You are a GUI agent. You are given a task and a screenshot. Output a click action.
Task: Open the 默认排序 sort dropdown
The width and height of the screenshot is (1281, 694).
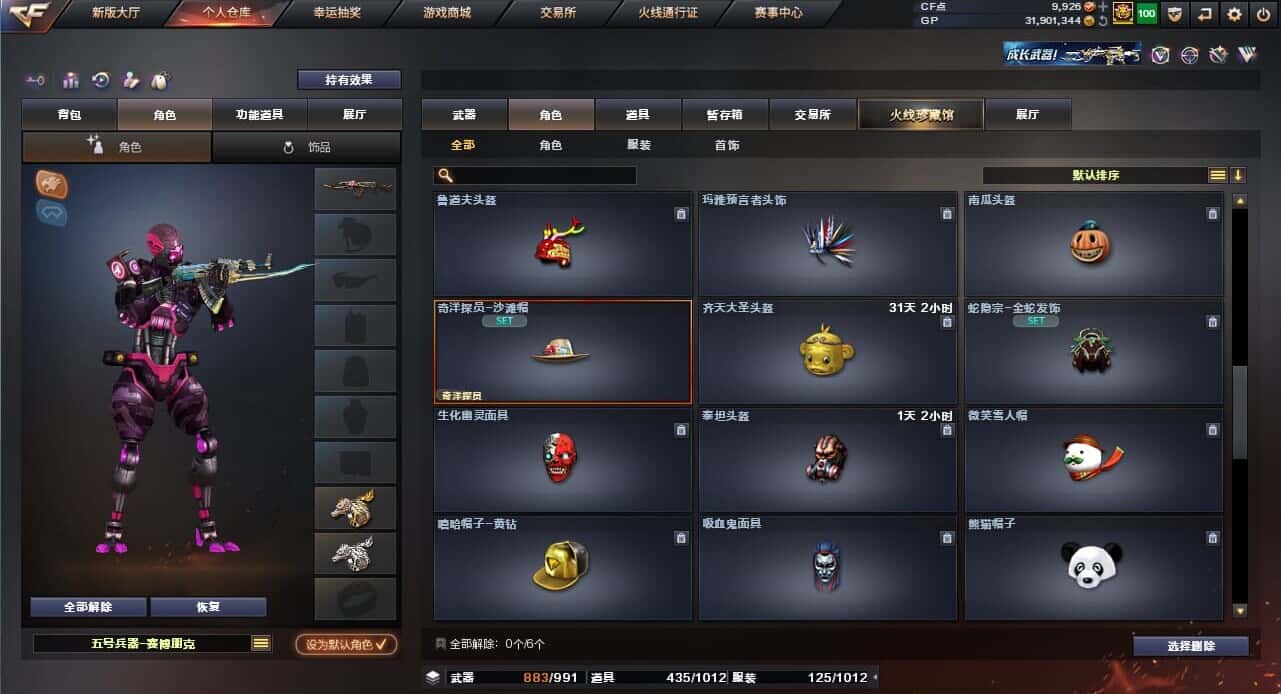(x=1096, y=175)
